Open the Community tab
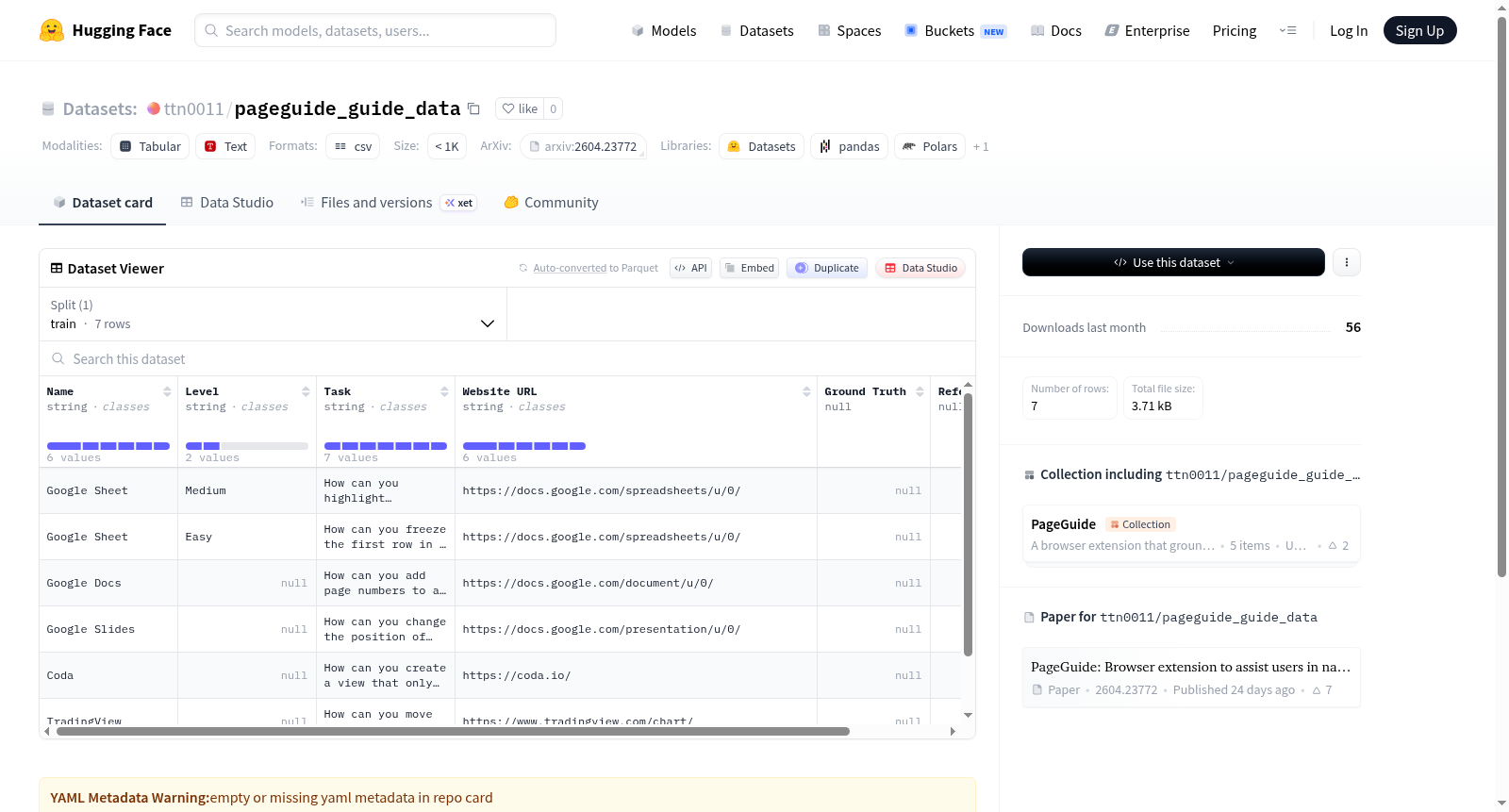The width and height of the screenshot is (1509, 812). [x=551, y=203]
